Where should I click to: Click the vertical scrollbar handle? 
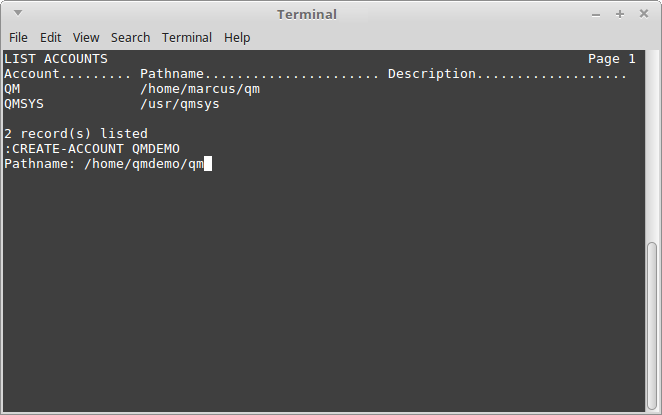(x=652, y=325)
